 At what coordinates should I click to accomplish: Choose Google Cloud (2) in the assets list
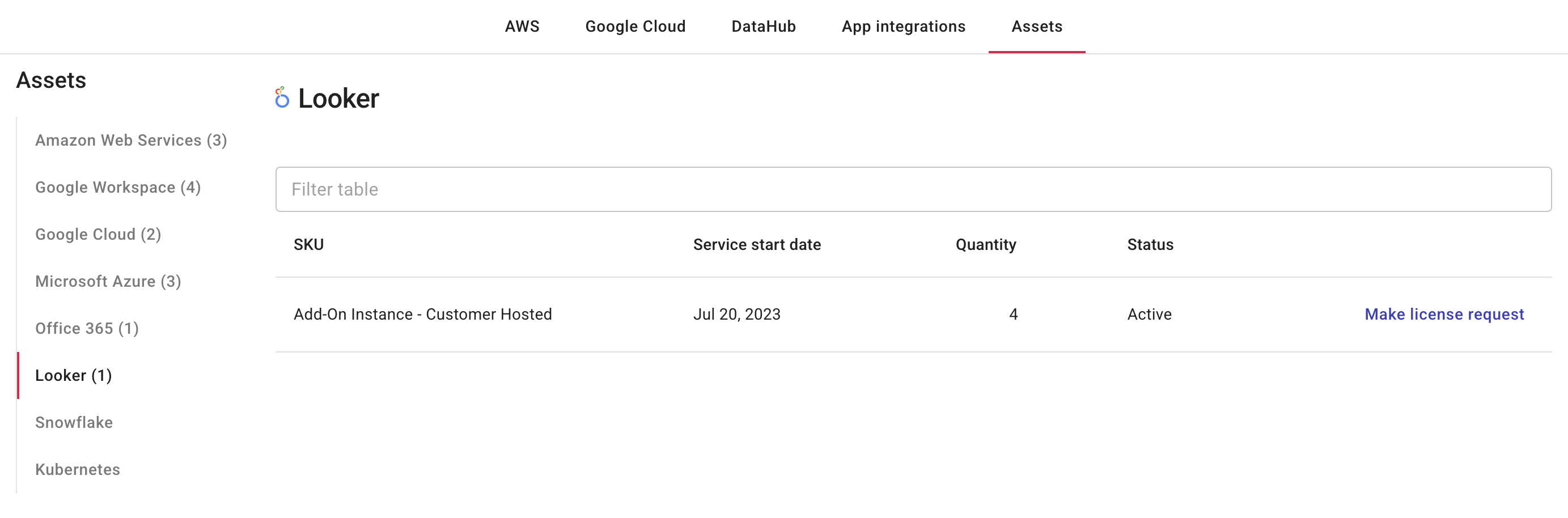(x=98, y=235)
